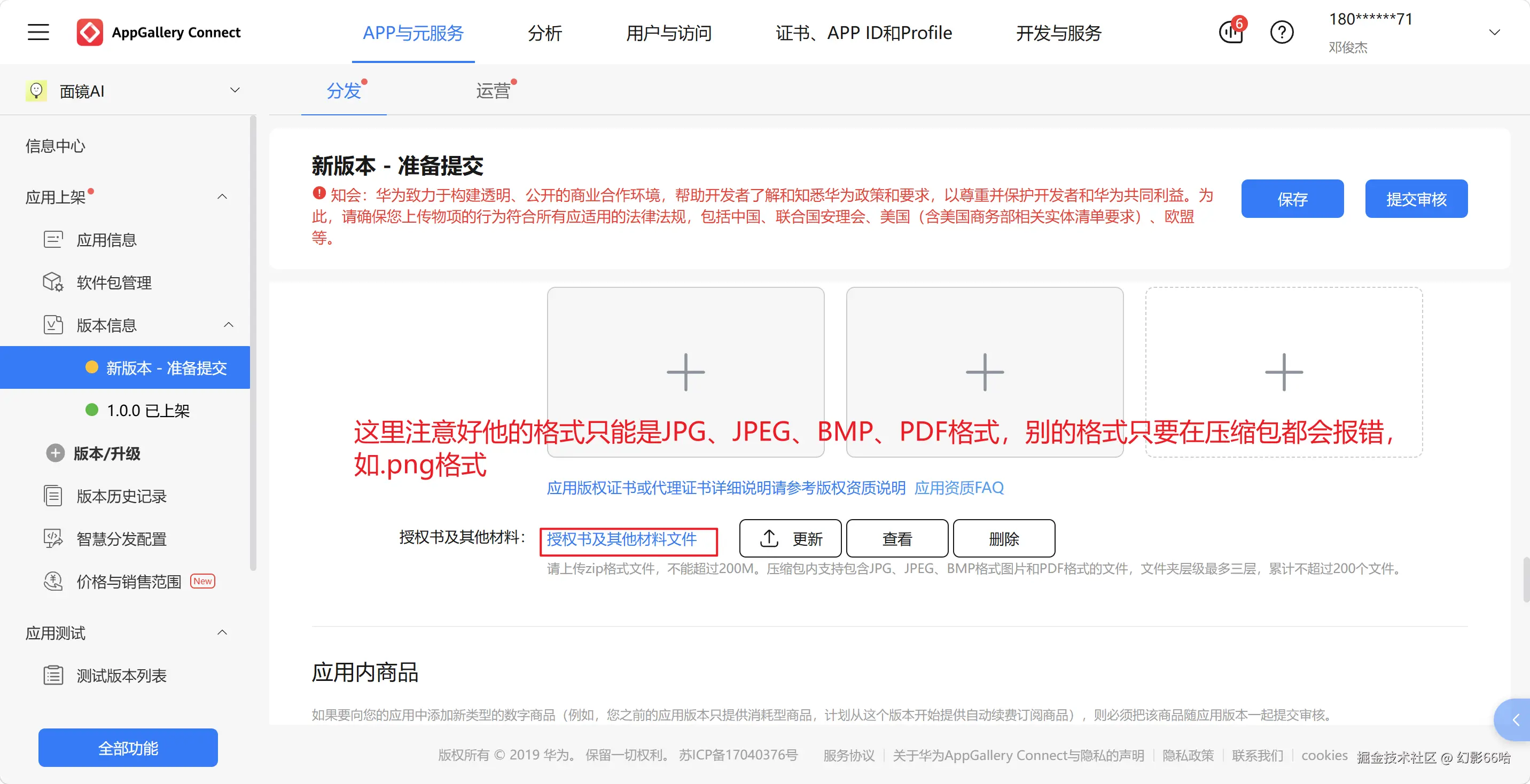Image resolution: width=1530 pixels, height=784 pixels.
Task: Click the 全部功能 button
Action: tap(128, 748)
